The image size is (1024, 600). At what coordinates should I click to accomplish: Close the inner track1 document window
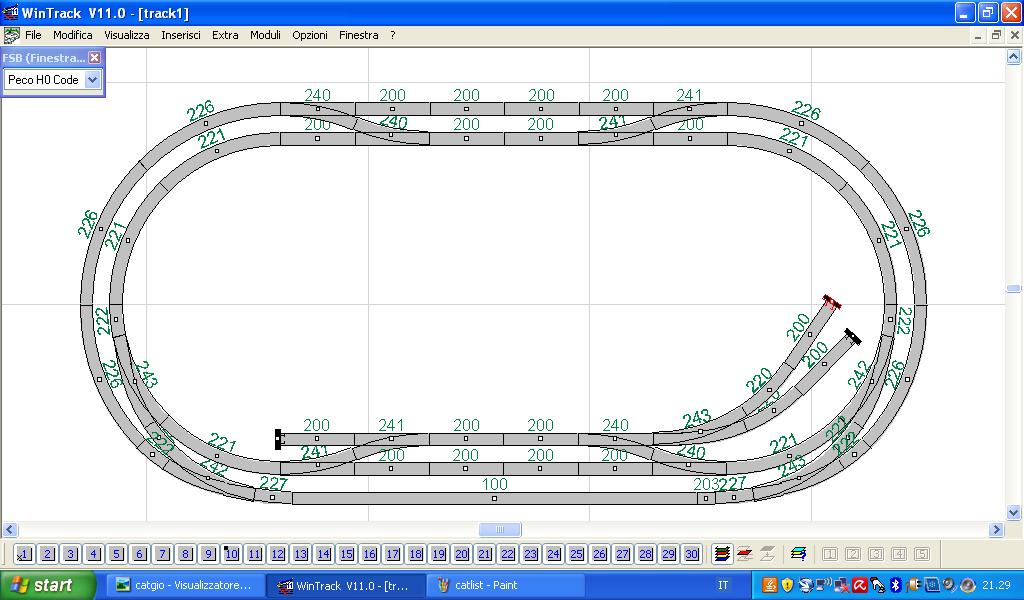(x=1014, y=35)
